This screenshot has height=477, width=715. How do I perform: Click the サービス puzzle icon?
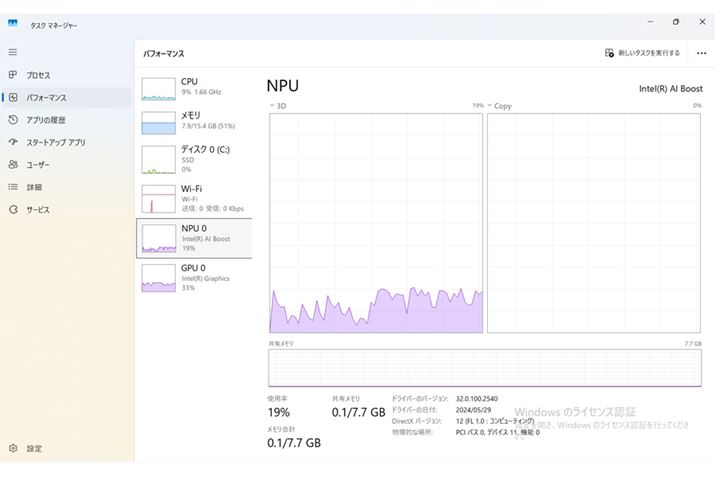tap(13, 209)
